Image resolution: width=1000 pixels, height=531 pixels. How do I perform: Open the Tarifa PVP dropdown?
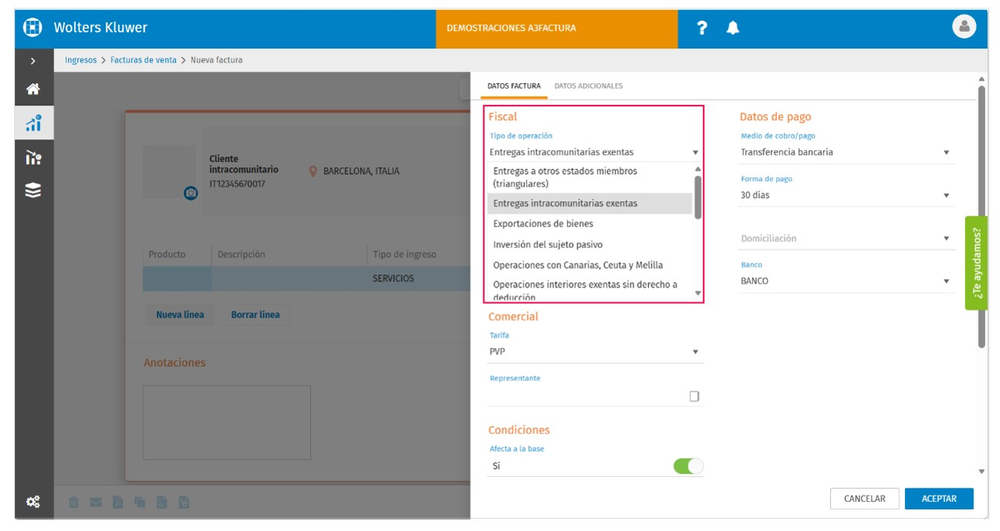[x=594, y=352]
